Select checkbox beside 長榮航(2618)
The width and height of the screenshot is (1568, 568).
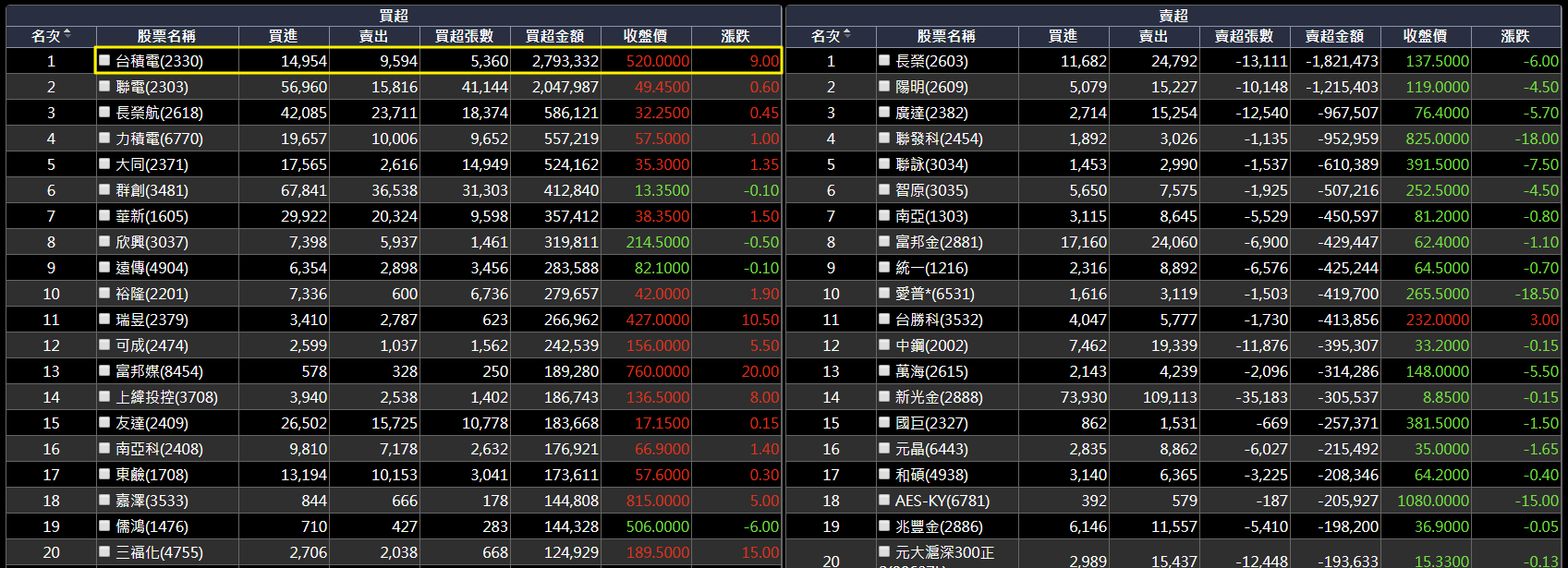click(104, 112)
